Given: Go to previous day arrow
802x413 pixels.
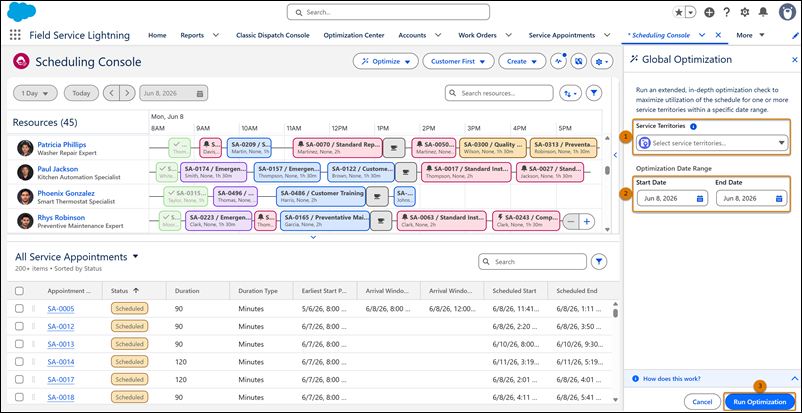Looking at the screenshot, I should (x=111, y=93).
